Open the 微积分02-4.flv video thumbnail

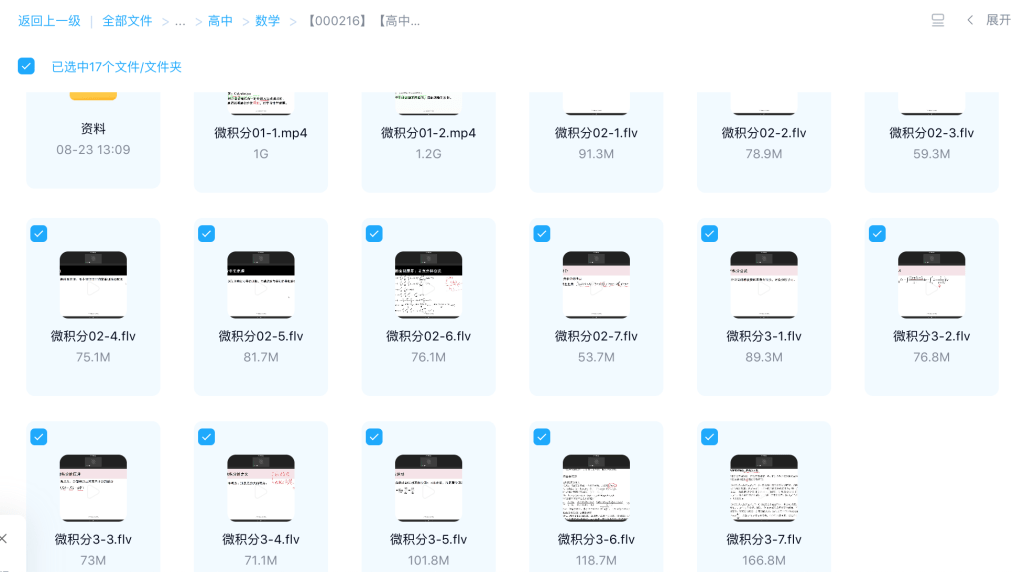(93, 285)
